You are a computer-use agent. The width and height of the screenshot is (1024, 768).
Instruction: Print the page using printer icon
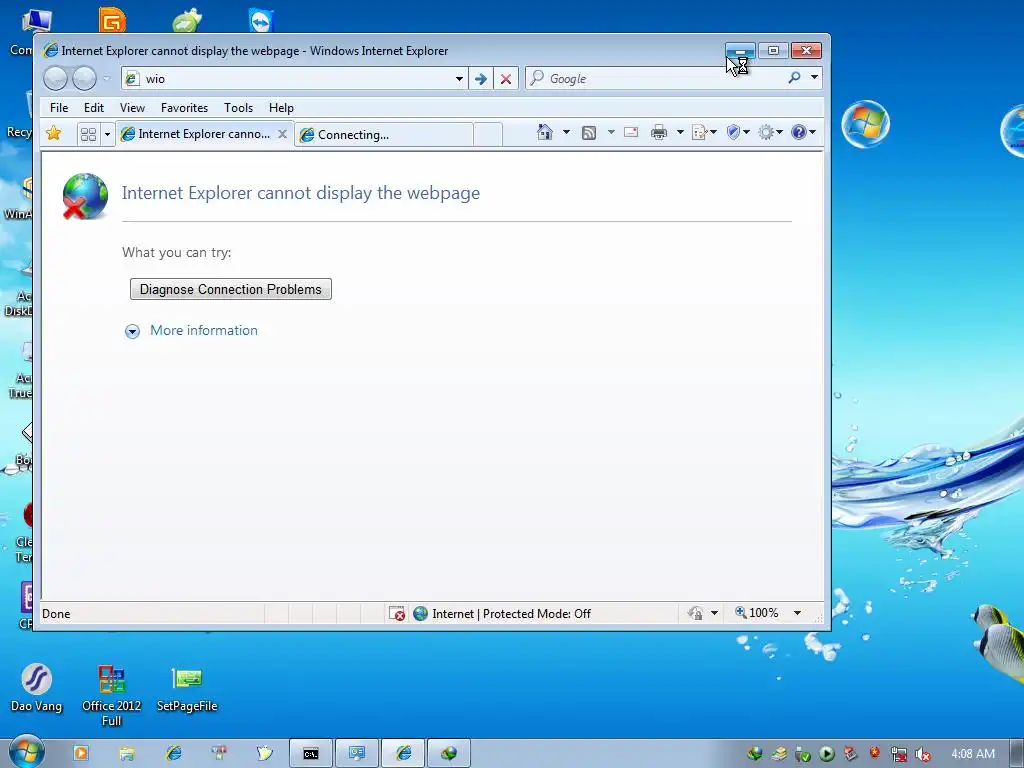(x=659, y=133)
